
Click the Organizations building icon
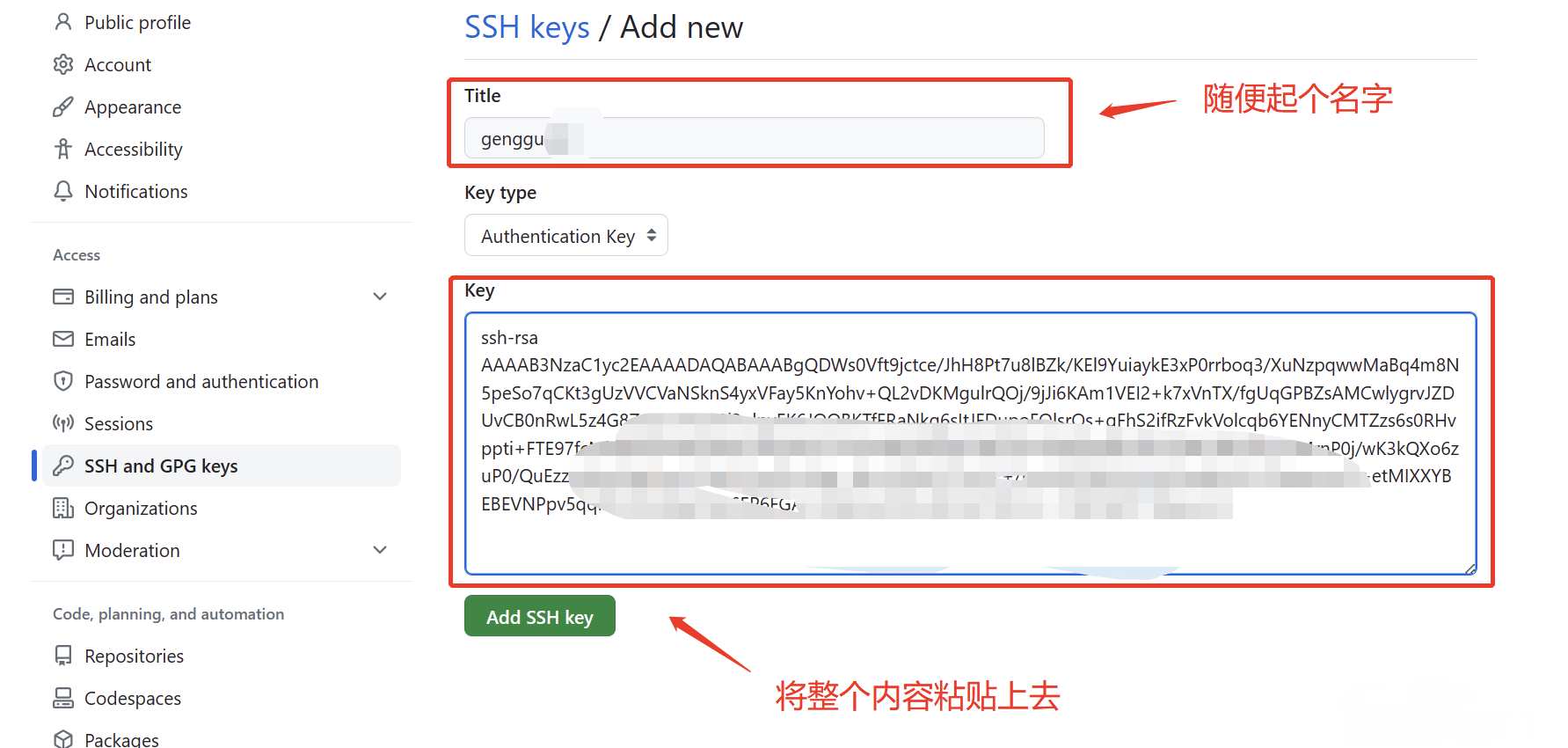63,508
